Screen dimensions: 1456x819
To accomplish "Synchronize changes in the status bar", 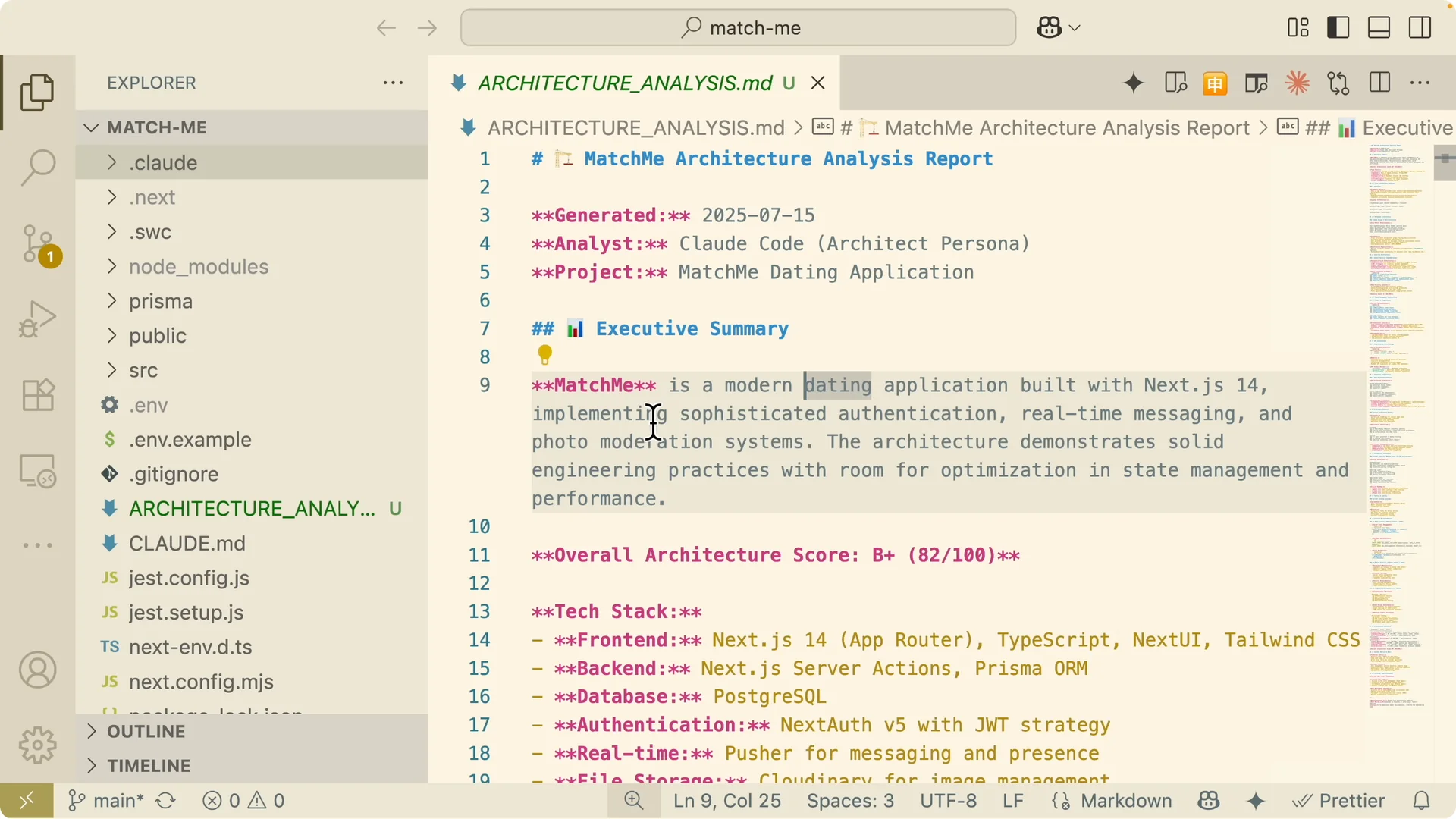I will (165, 801).
